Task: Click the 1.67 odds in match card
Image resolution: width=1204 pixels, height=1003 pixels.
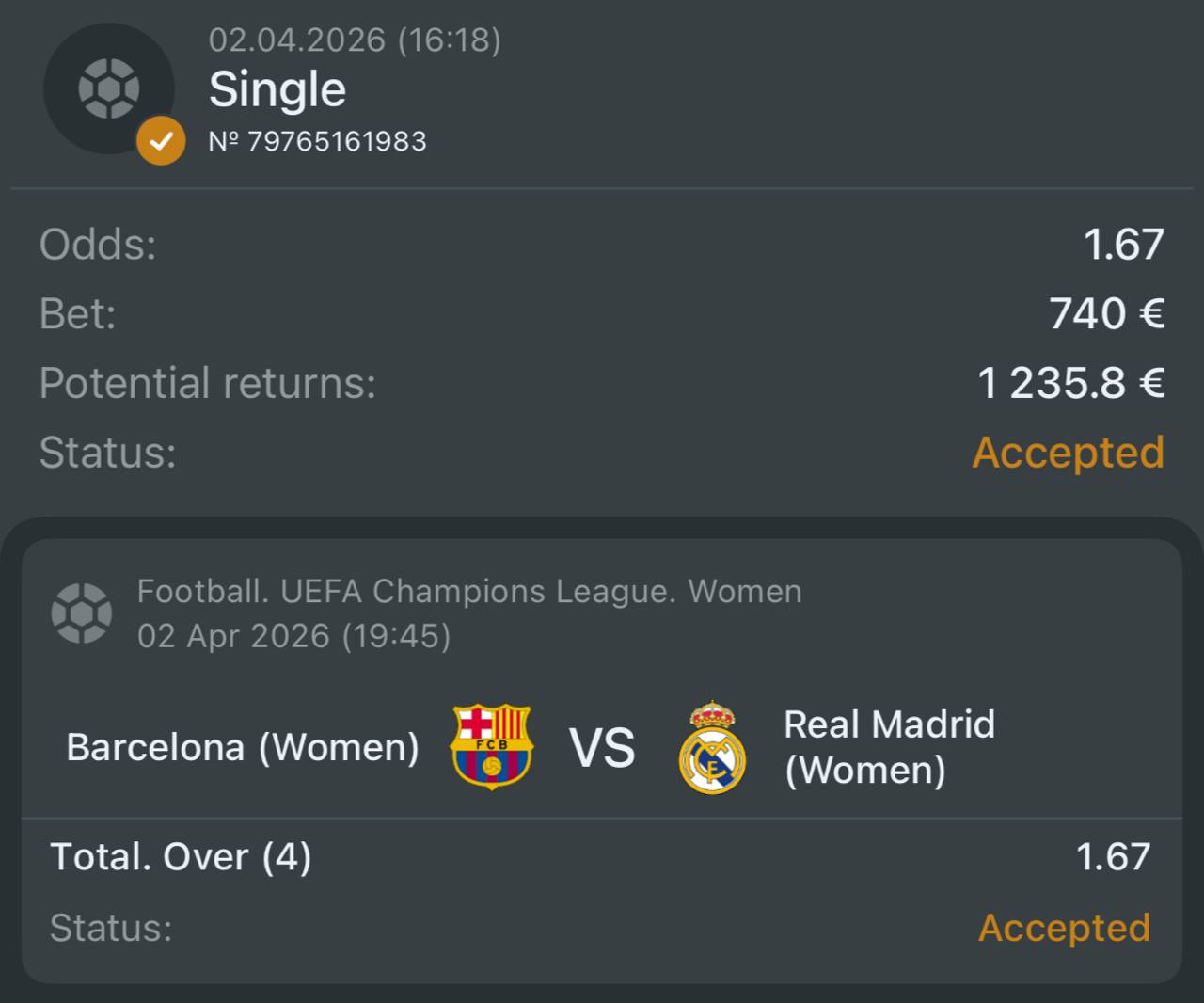Action: coord(1113,857)
